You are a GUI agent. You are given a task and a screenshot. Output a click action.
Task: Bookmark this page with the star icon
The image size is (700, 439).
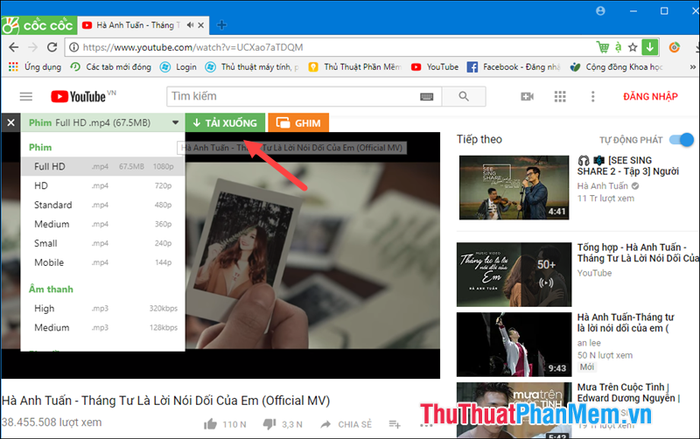633,47
